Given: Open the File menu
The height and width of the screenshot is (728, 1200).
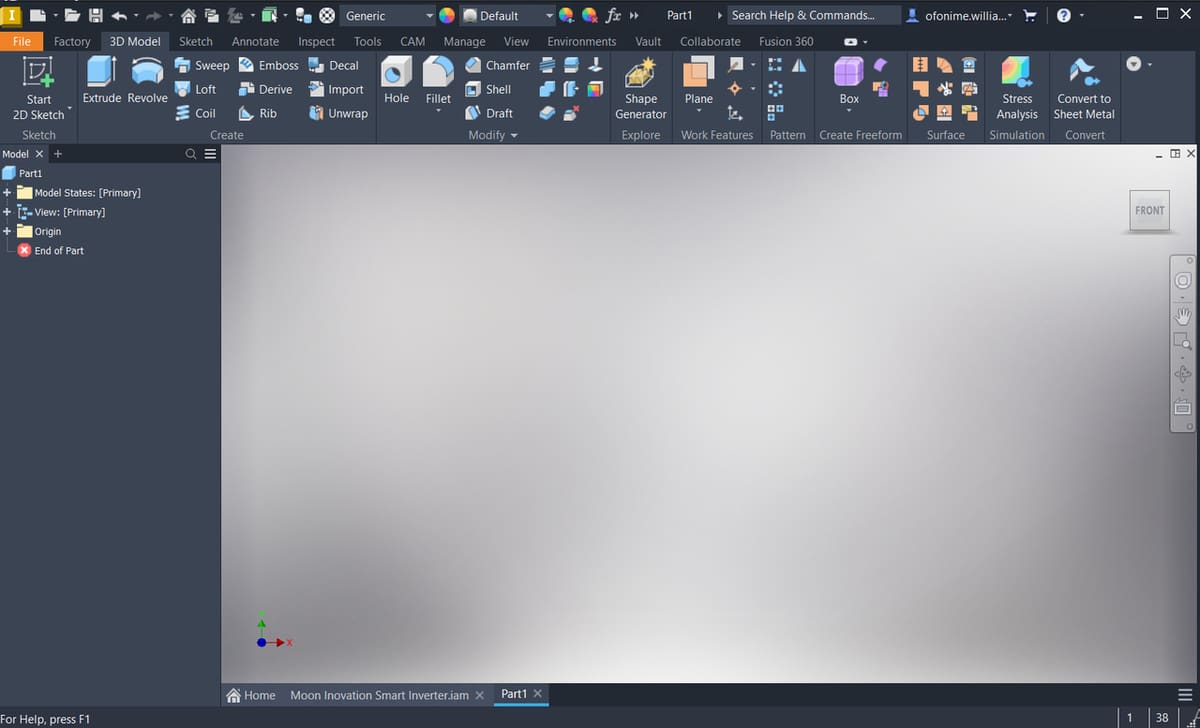Looking at the screenshot, I should pos(21,41).
